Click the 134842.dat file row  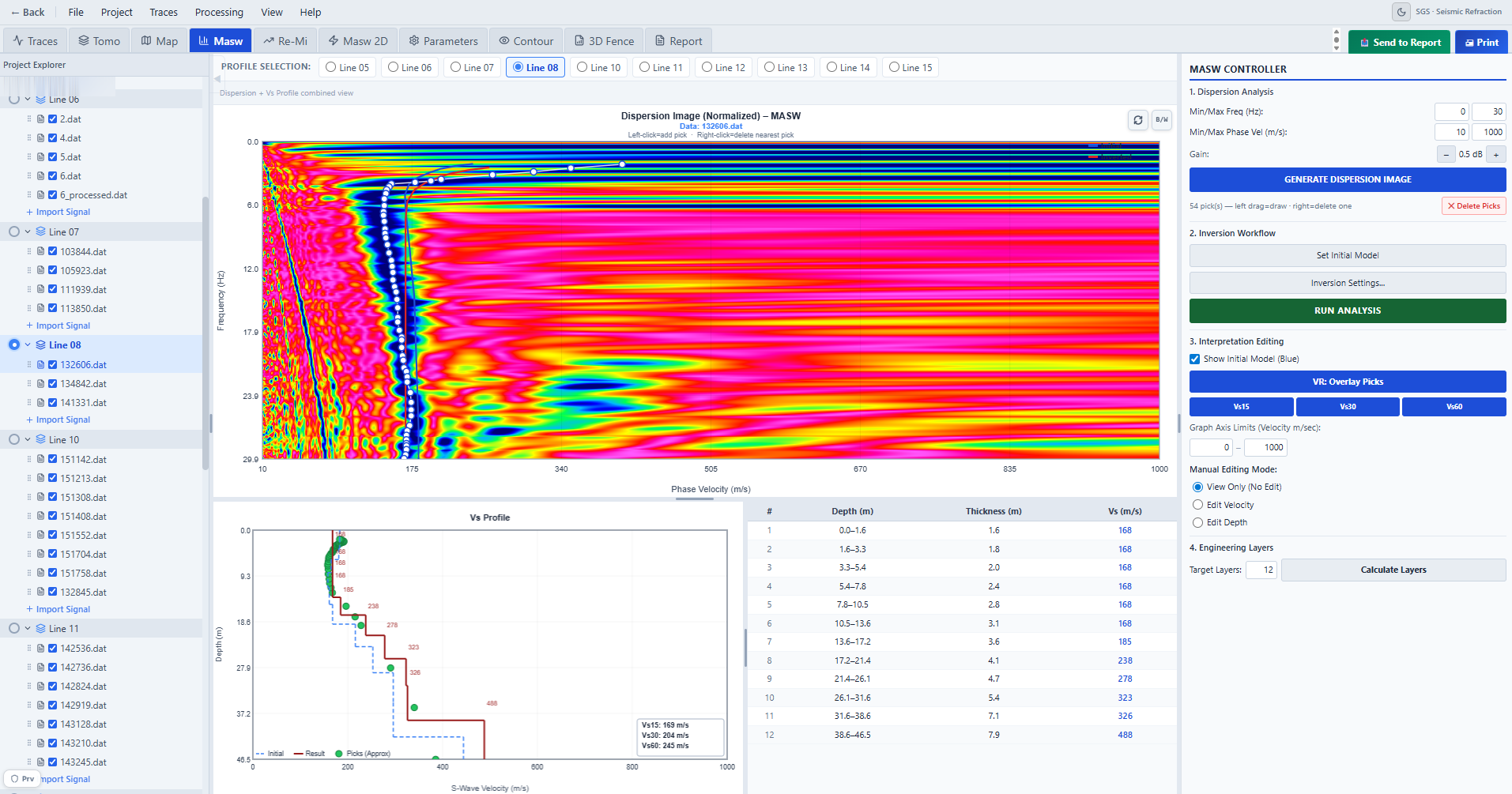pos(101,384)
